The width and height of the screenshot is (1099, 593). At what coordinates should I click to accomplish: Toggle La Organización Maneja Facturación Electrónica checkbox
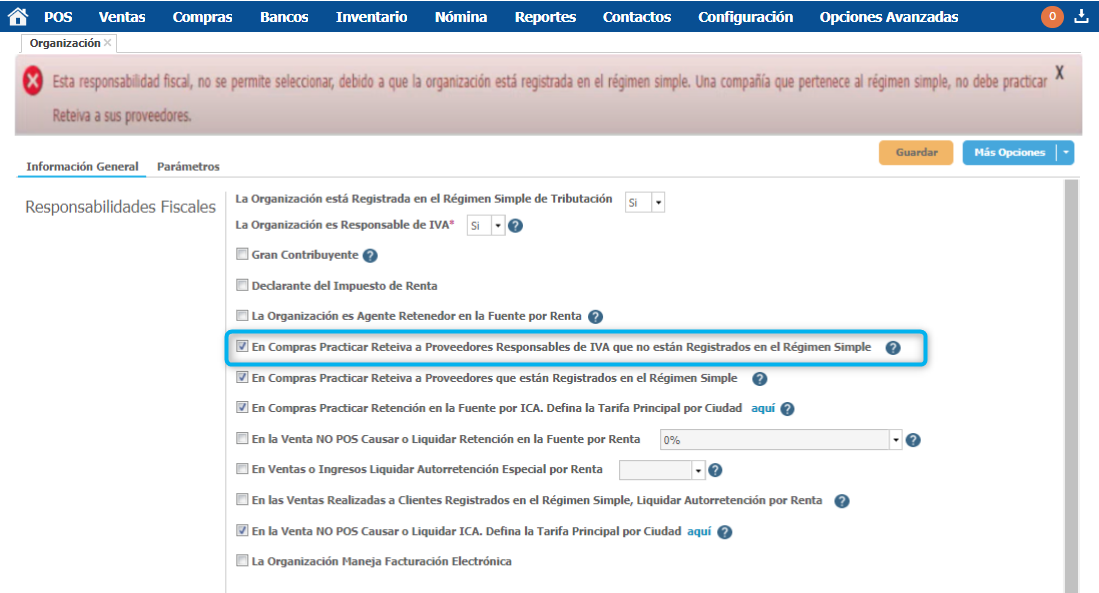click(x=242, y=561)
